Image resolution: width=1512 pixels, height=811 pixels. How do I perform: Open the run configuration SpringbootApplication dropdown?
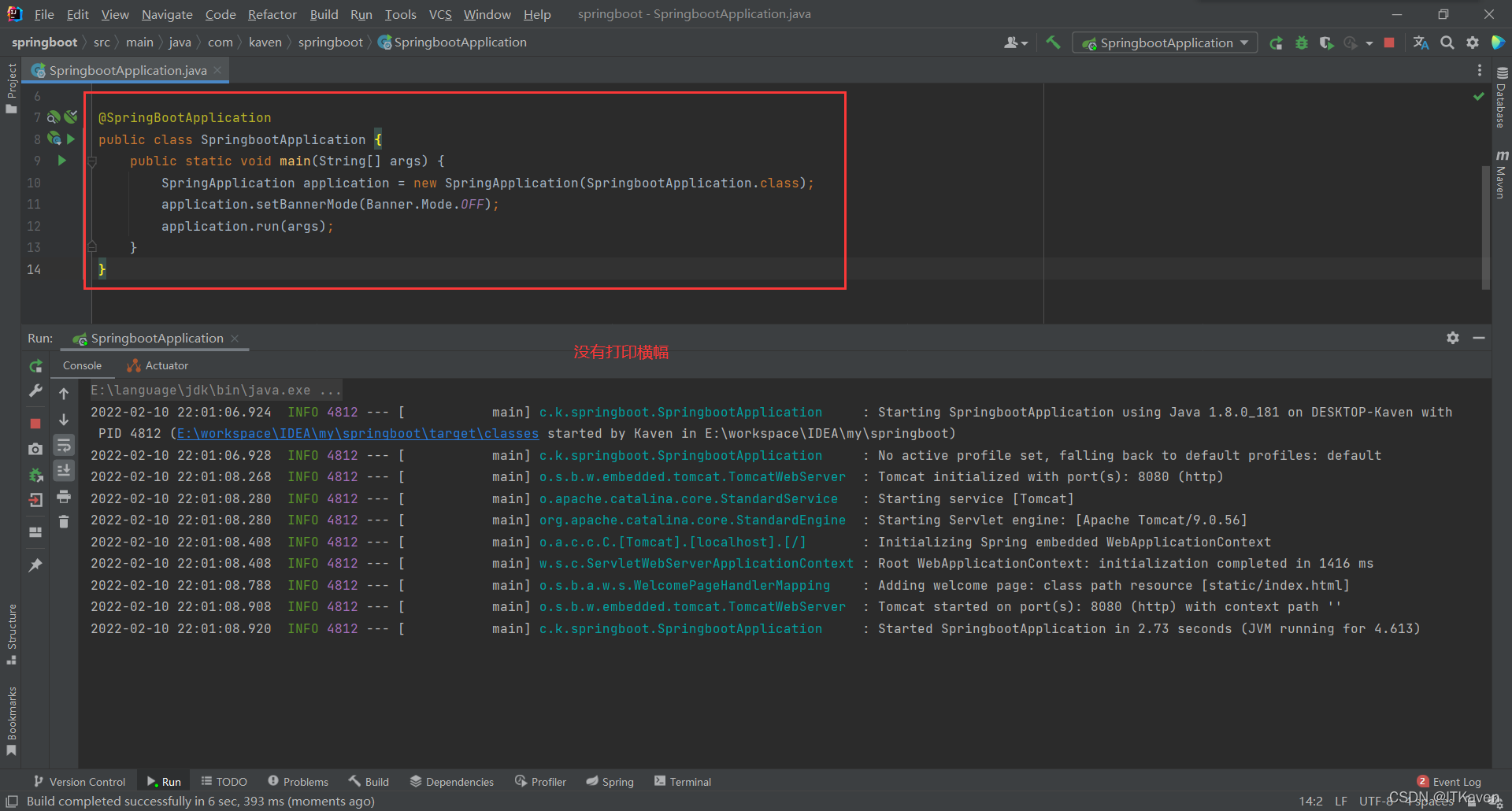point(1165,43)
